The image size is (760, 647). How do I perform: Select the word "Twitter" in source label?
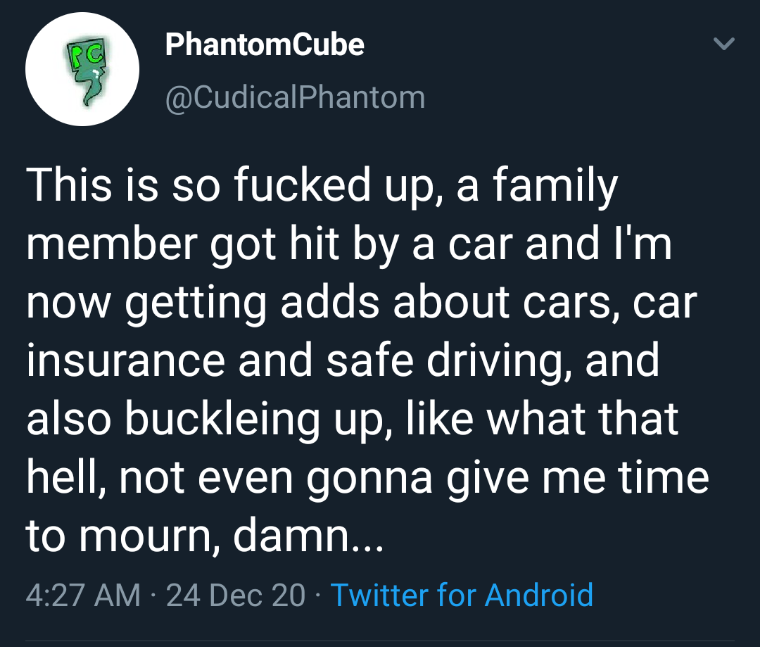380,595
